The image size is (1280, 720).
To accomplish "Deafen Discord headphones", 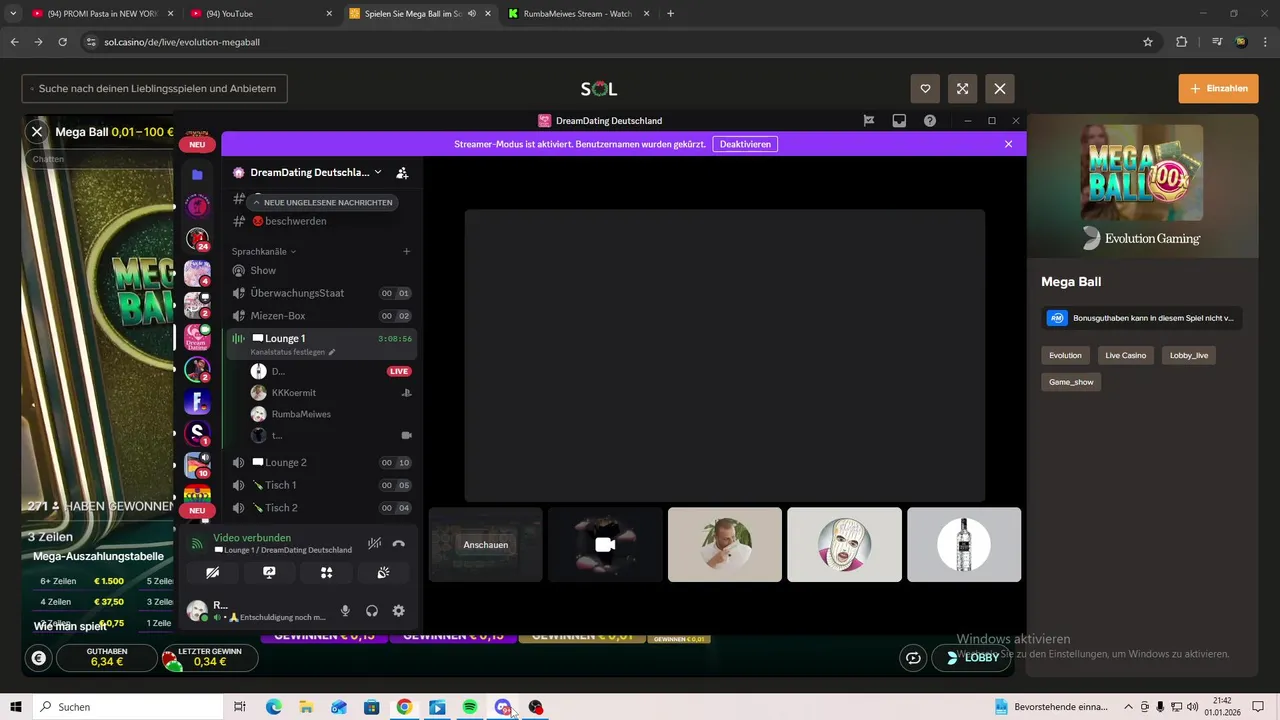I will tap(372, 611).
